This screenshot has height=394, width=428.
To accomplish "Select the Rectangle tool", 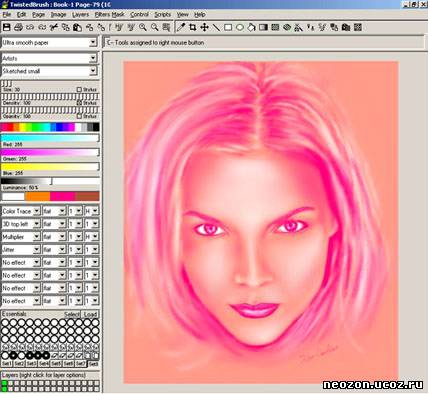I will (228, 27).
